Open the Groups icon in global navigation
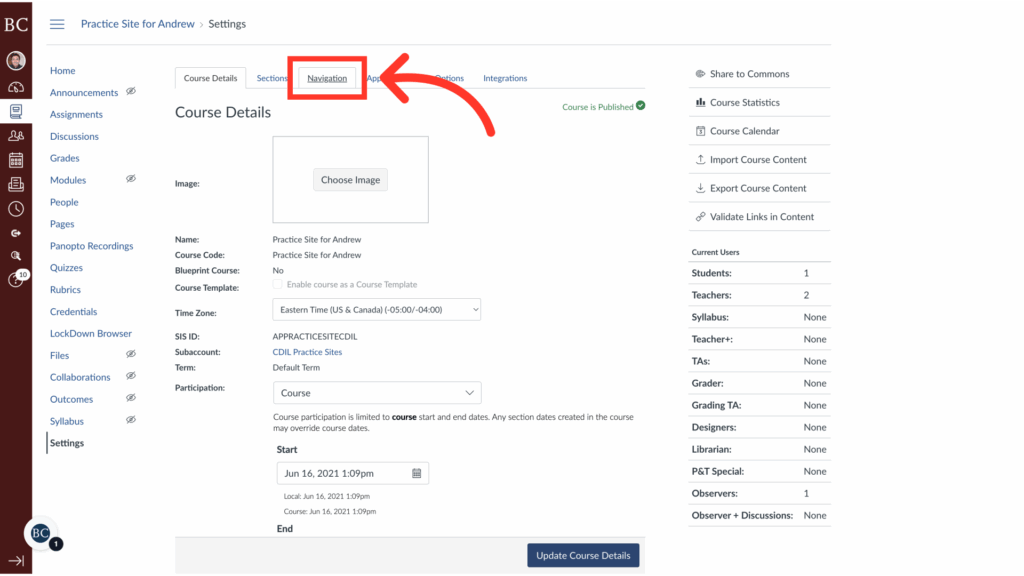This screenshot has width=1024, height=576. (x=15, y=135)
